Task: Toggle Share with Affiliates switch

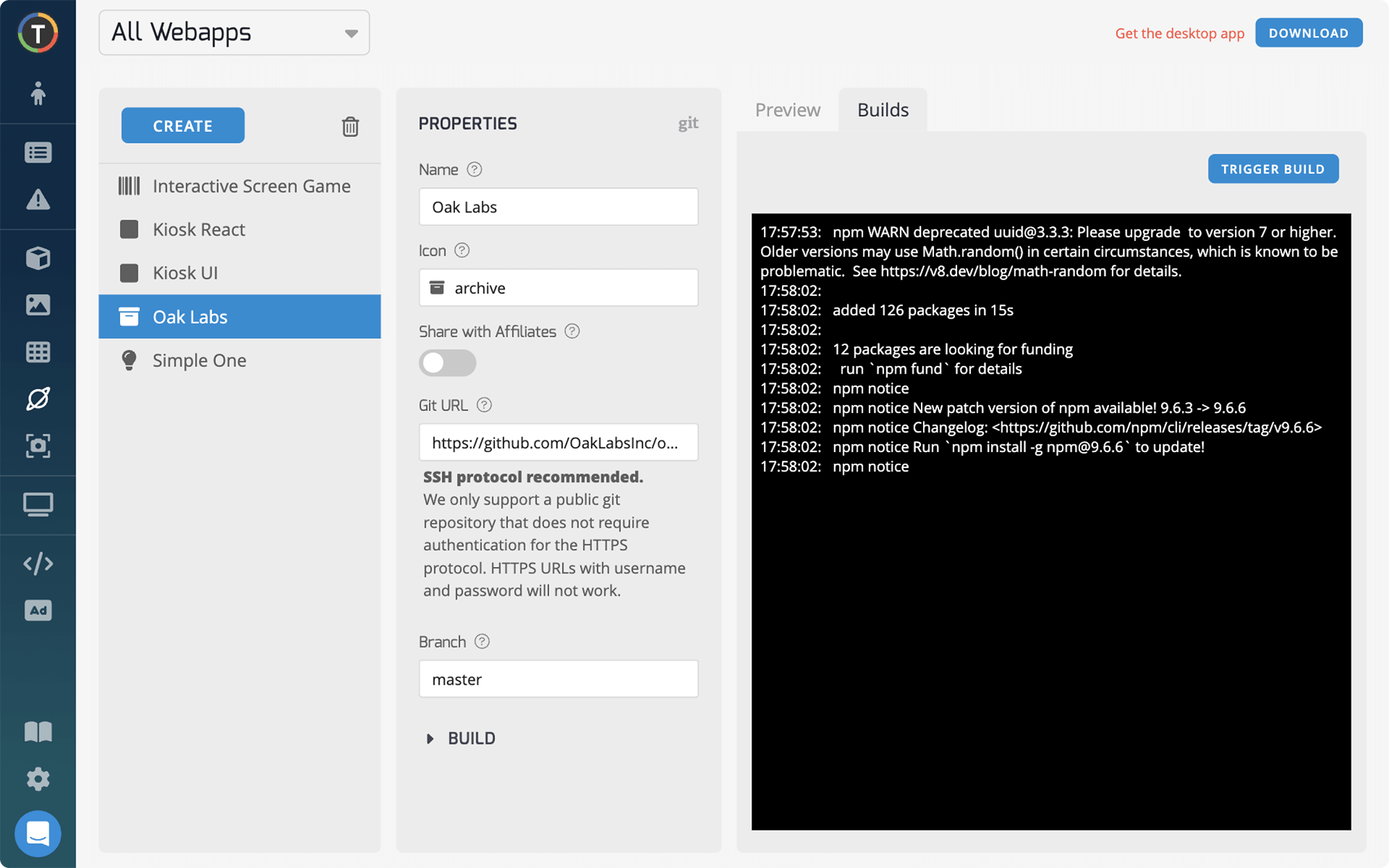Action: click(x=447, y=363)
